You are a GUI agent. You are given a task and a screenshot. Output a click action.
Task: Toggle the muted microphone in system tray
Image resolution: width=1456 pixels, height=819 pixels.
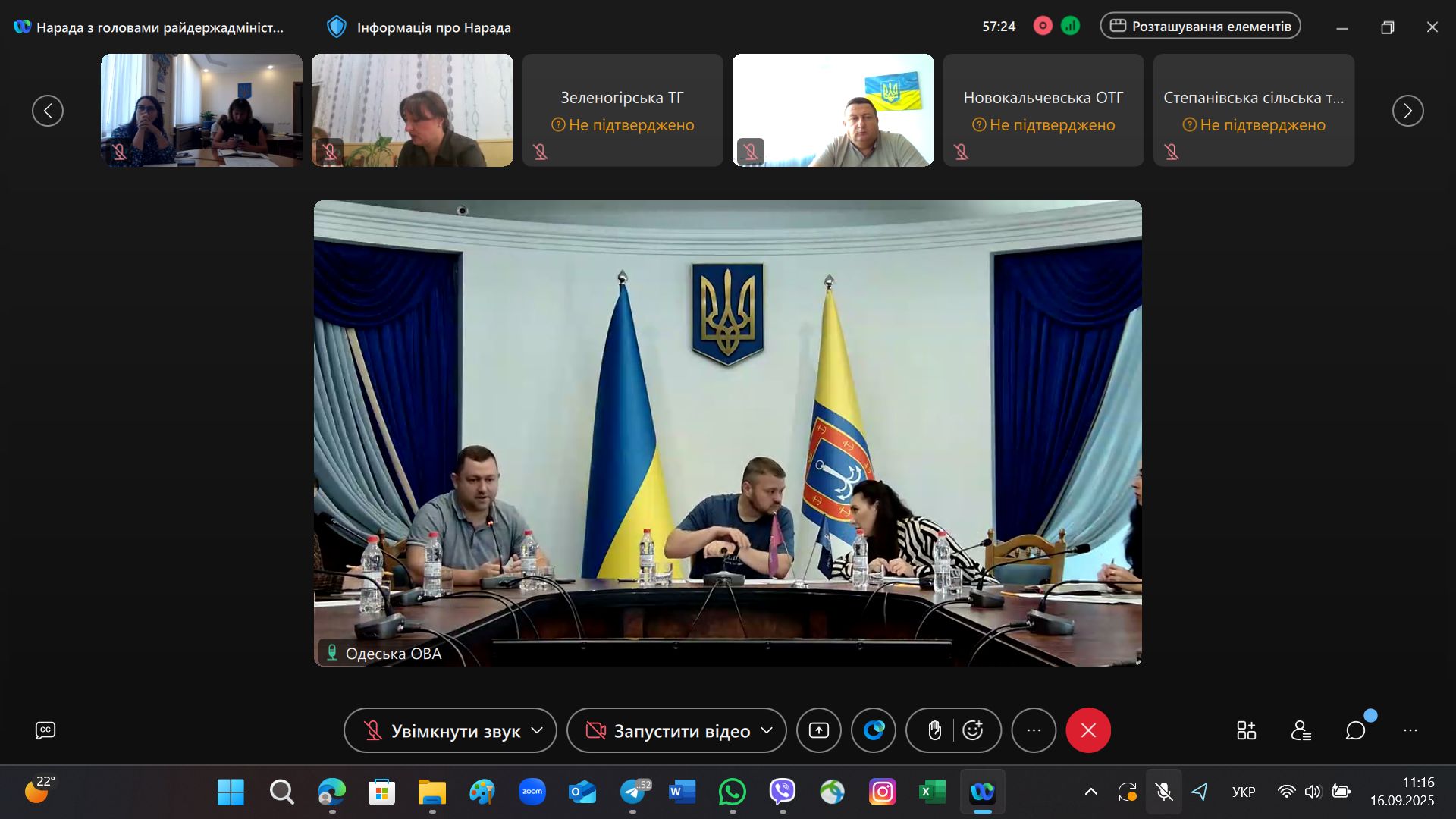(x=1163, y=792)
